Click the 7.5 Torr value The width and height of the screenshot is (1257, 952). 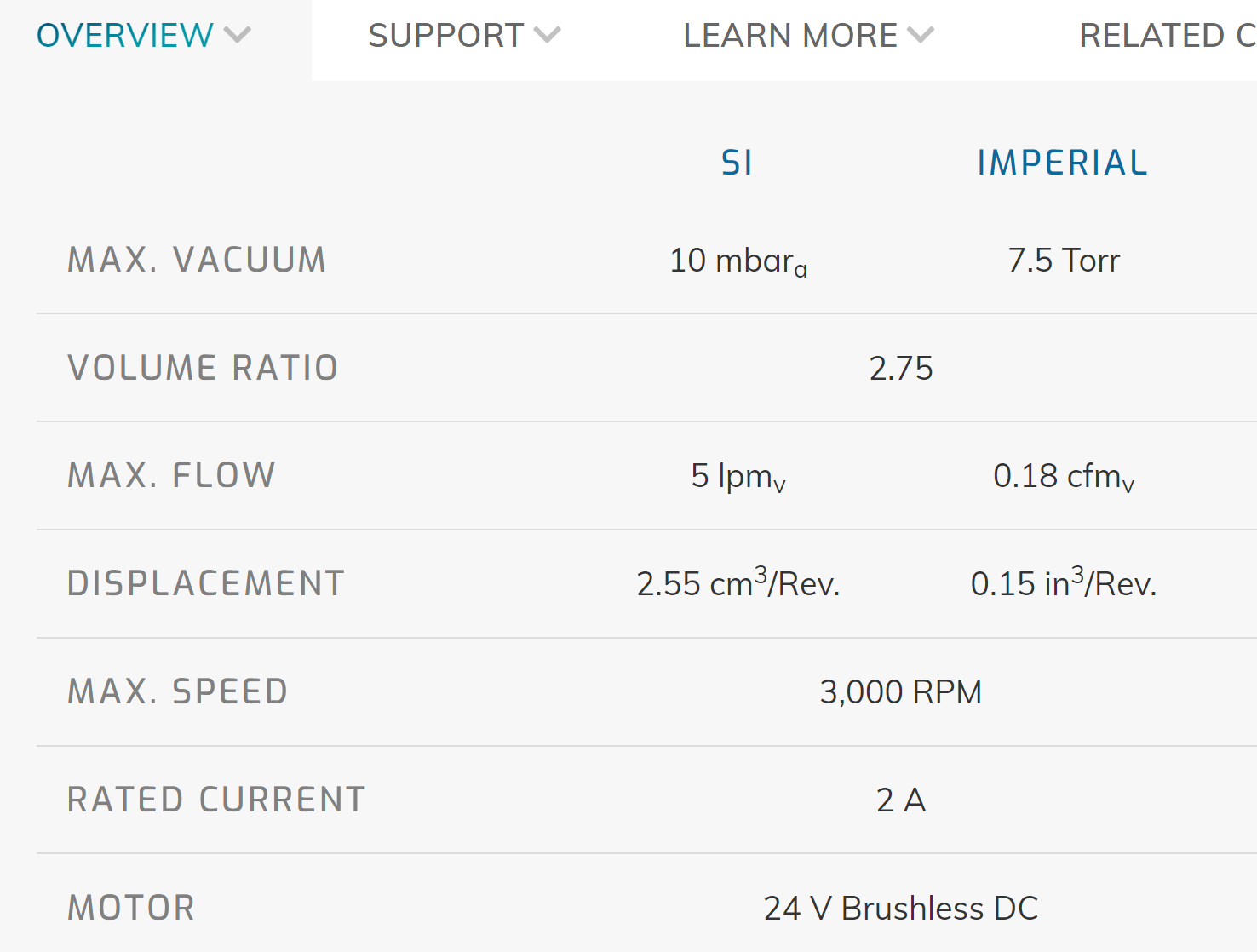(1064, 260)
